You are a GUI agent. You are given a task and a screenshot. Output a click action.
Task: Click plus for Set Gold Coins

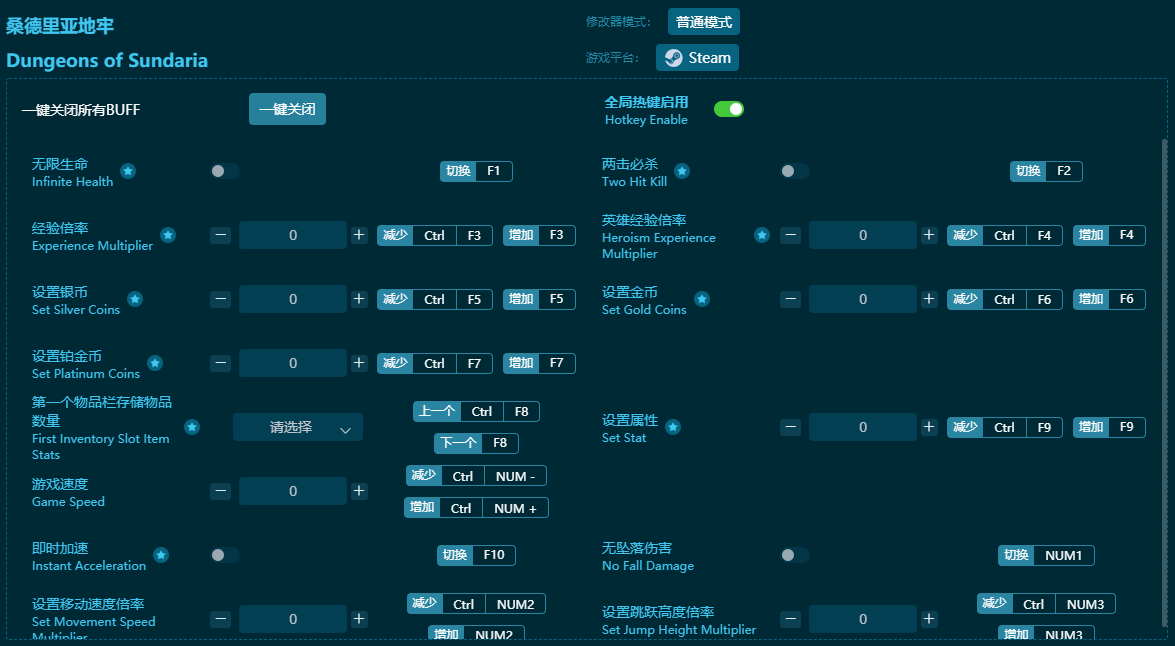click(x=929, y=299)
